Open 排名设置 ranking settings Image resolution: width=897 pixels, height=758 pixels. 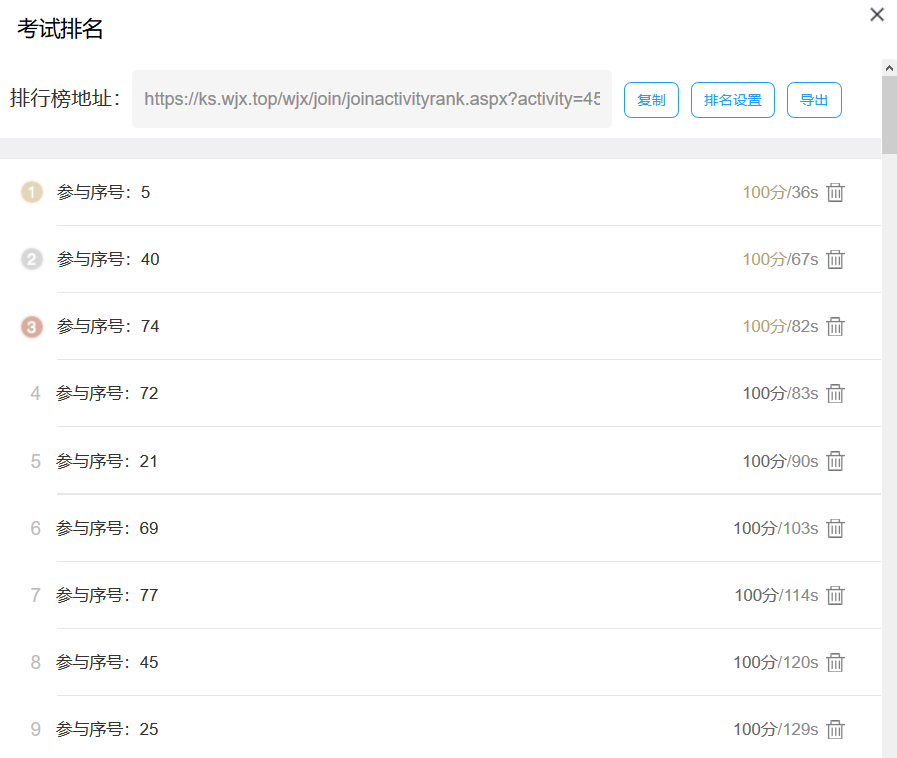(732, 100)
